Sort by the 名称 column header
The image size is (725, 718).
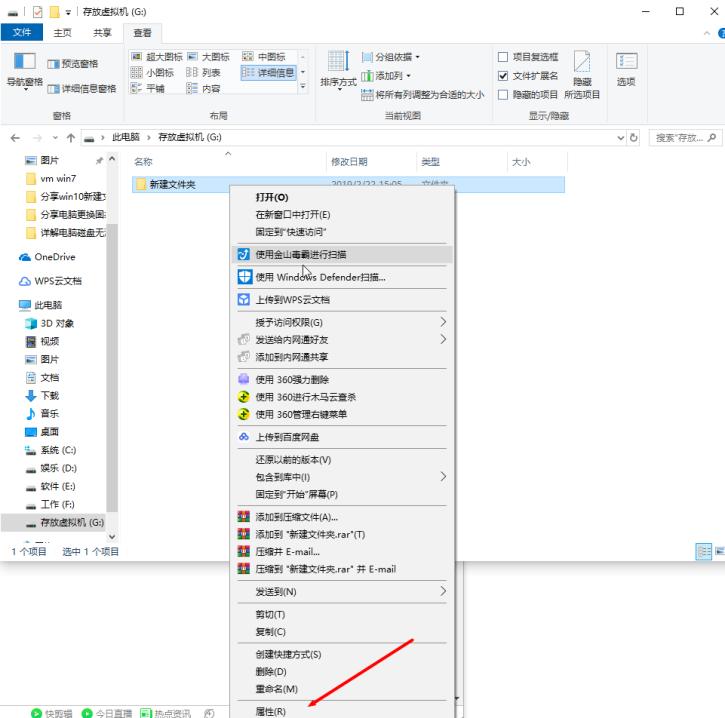click(227, 162)
